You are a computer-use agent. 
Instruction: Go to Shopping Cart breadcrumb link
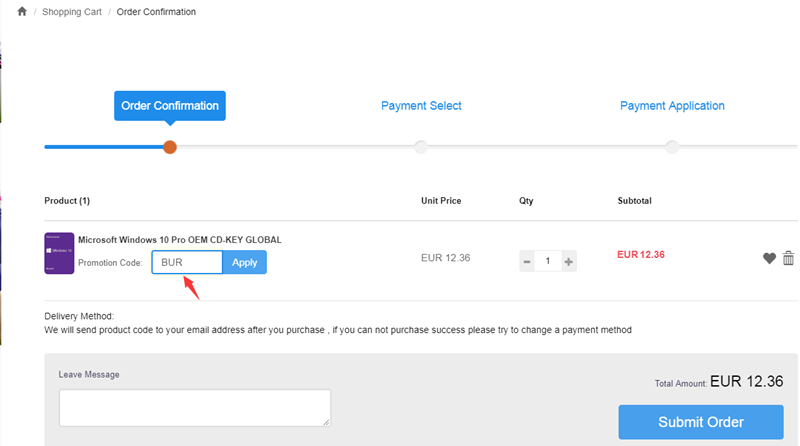[70, 12]
